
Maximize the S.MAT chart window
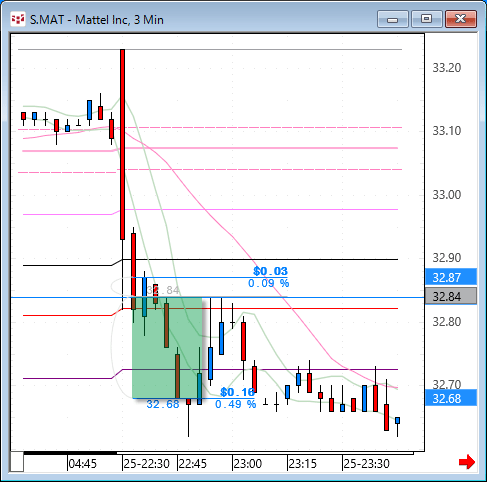[x=427, y=19]
